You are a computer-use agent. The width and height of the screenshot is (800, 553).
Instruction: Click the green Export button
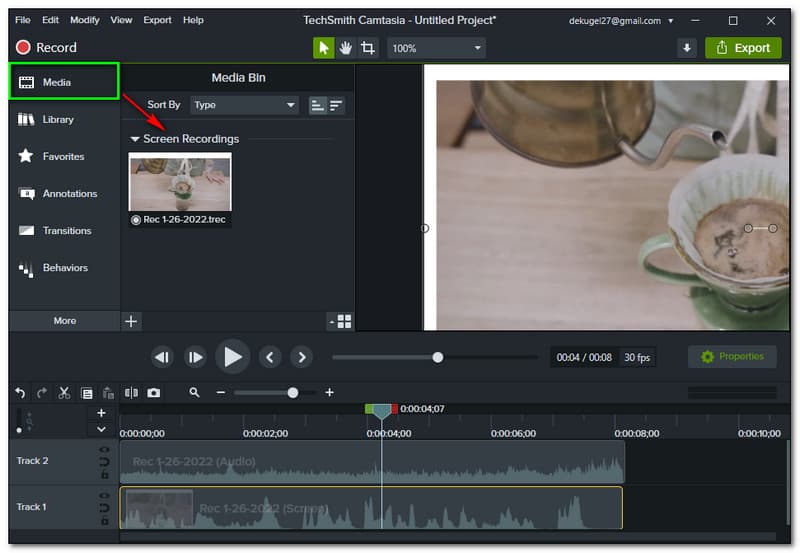click(743, 48)
